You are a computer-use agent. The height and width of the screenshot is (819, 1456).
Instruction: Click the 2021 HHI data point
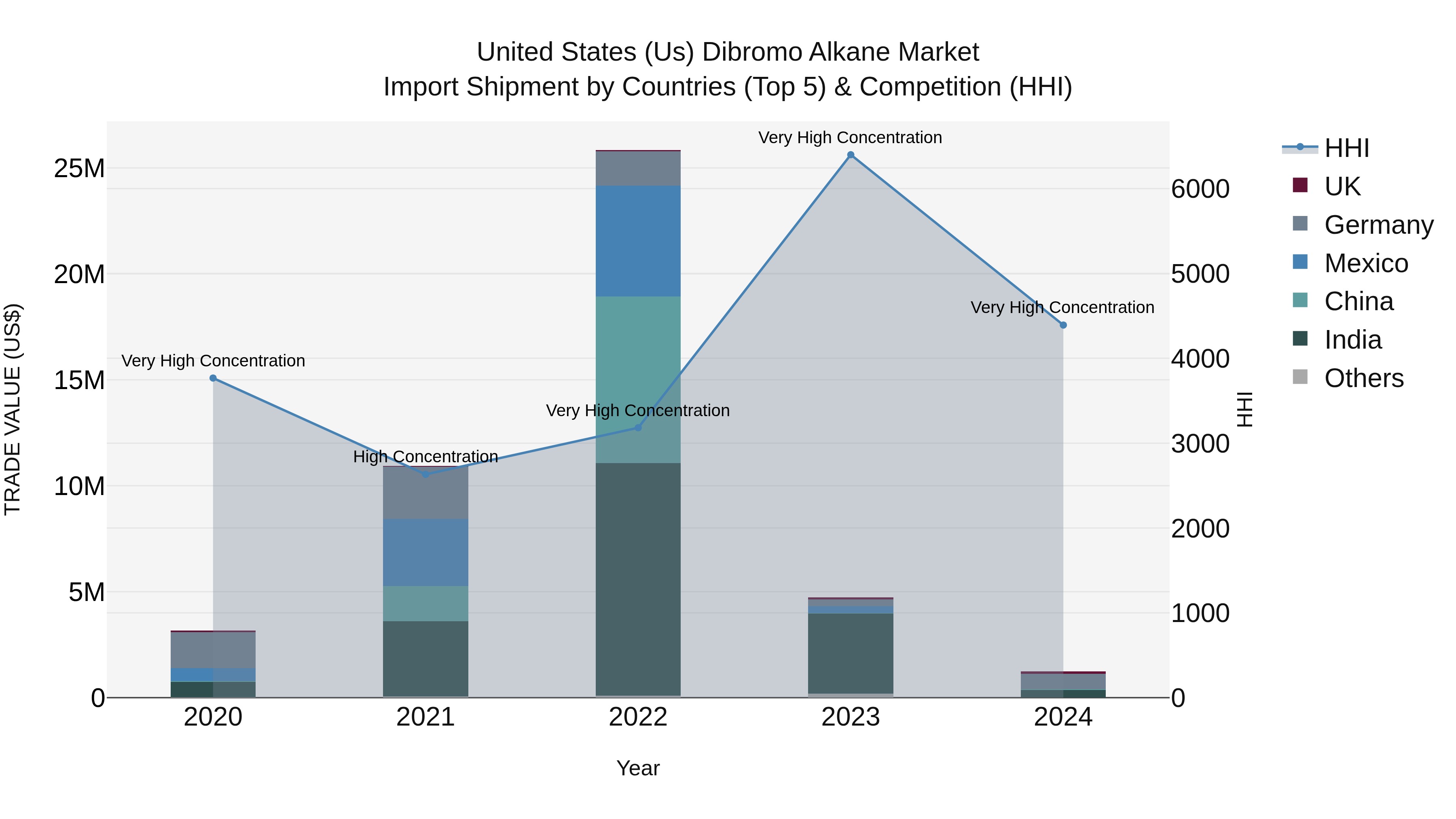click(425, 474)
